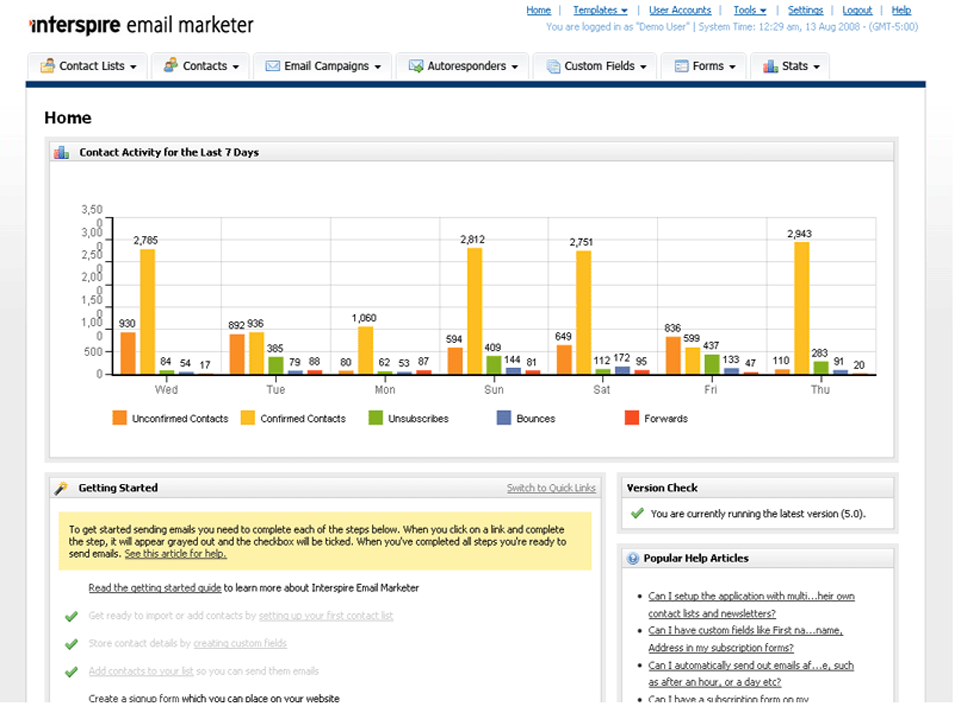The width and height of the screenshot is (961, 713).
Task: Click the Thursday Confirmed Contacts bar labeled 2,943
Action: pyautogui.click(x=801, y=308)
